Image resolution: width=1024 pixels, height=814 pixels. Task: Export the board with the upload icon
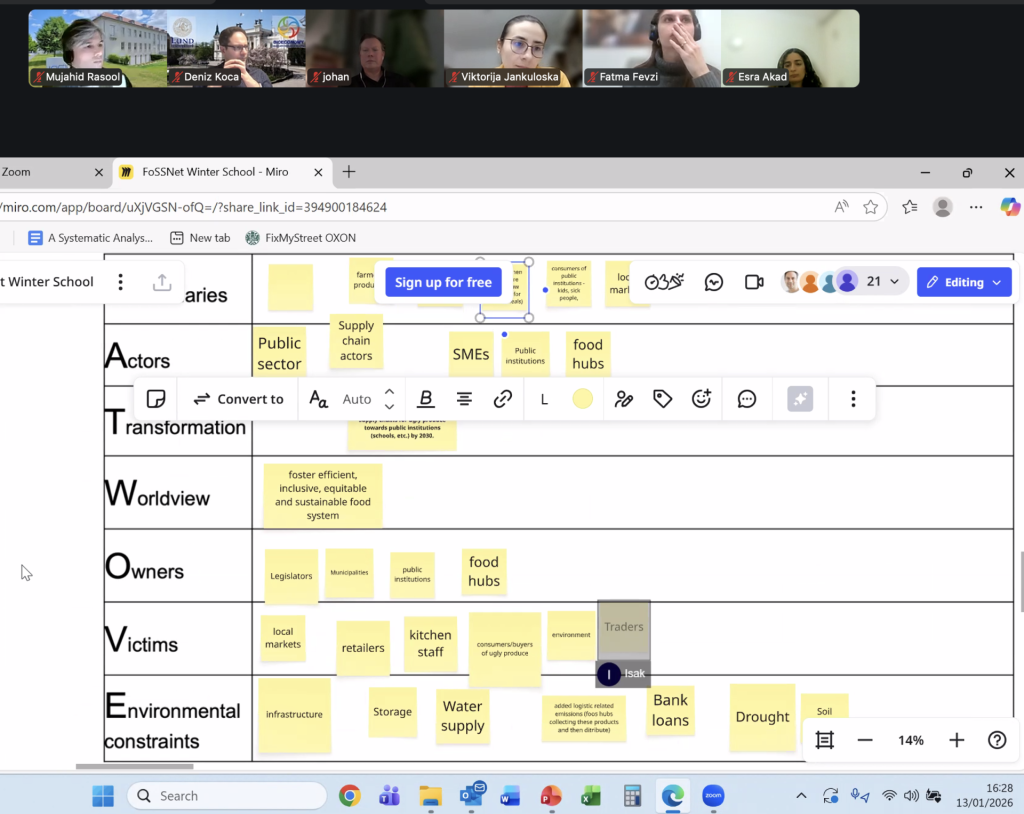click(162, 282)
